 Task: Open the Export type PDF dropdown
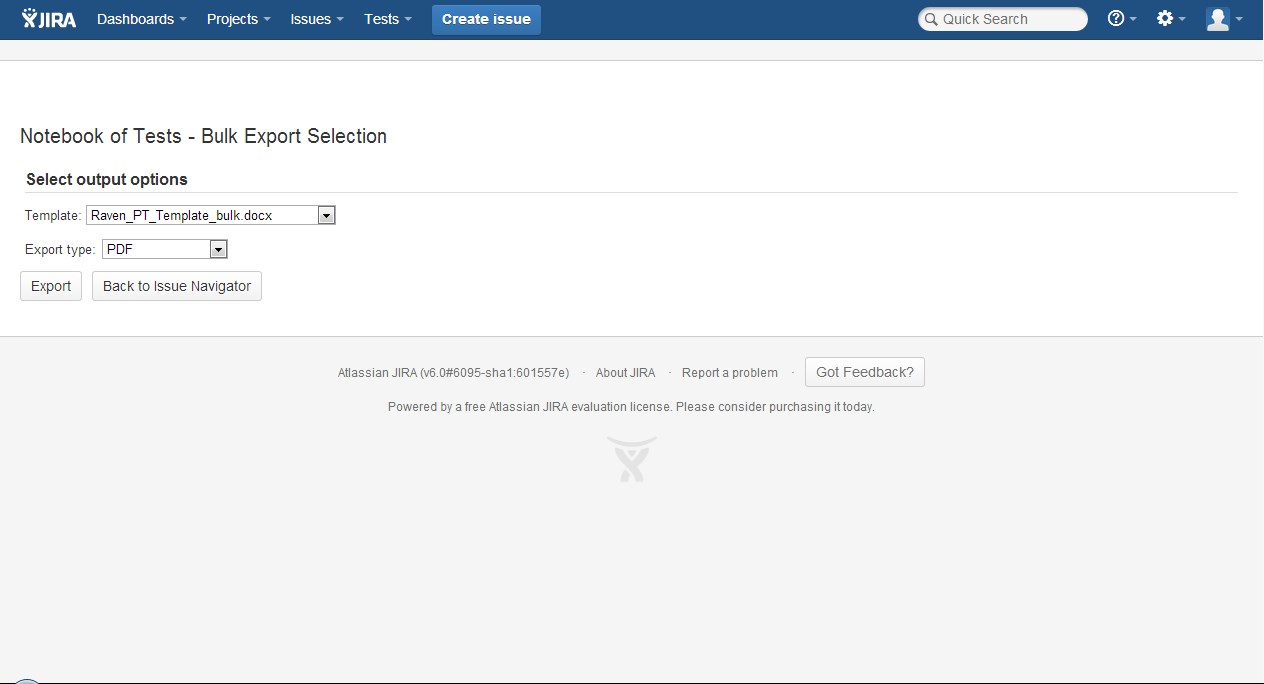coord(165,249)
